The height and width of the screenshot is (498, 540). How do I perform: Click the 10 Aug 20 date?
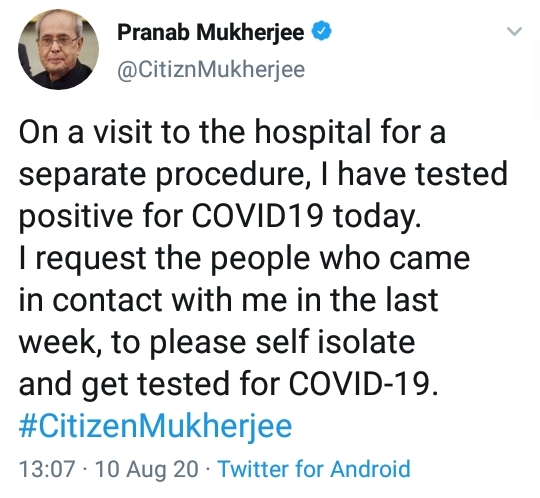[x=147, y=469]
